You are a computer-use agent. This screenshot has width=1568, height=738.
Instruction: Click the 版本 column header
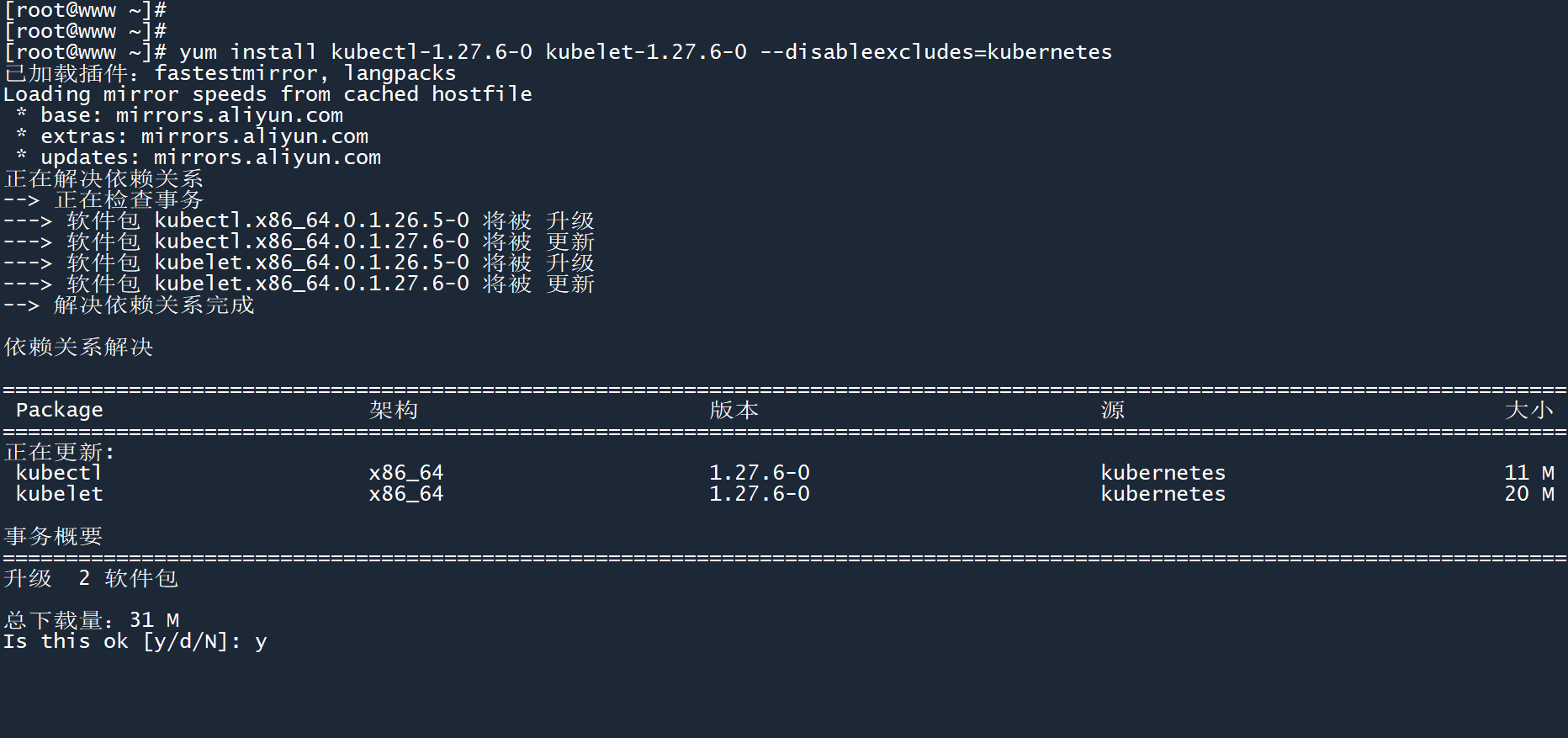pos(734,410)
